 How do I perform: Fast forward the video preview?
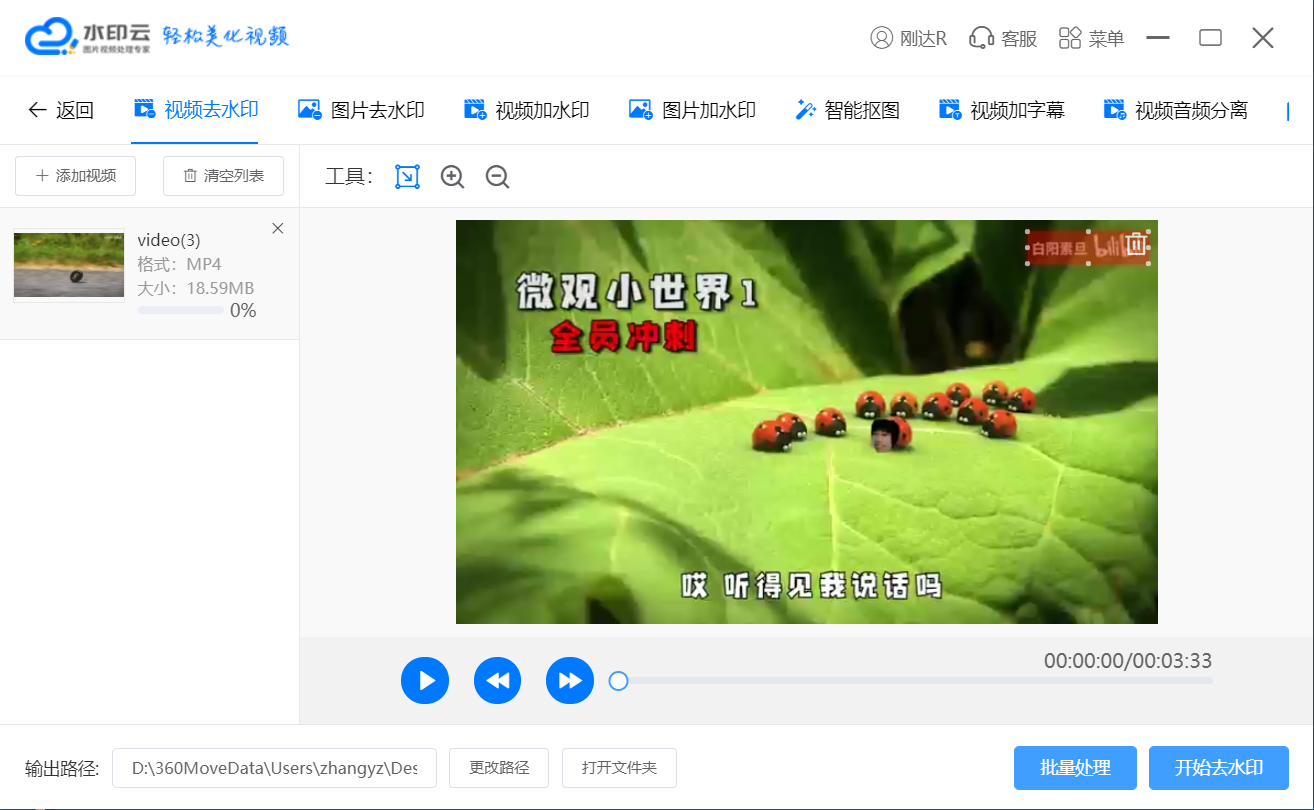pyautogui.click(x=570, y=681)
